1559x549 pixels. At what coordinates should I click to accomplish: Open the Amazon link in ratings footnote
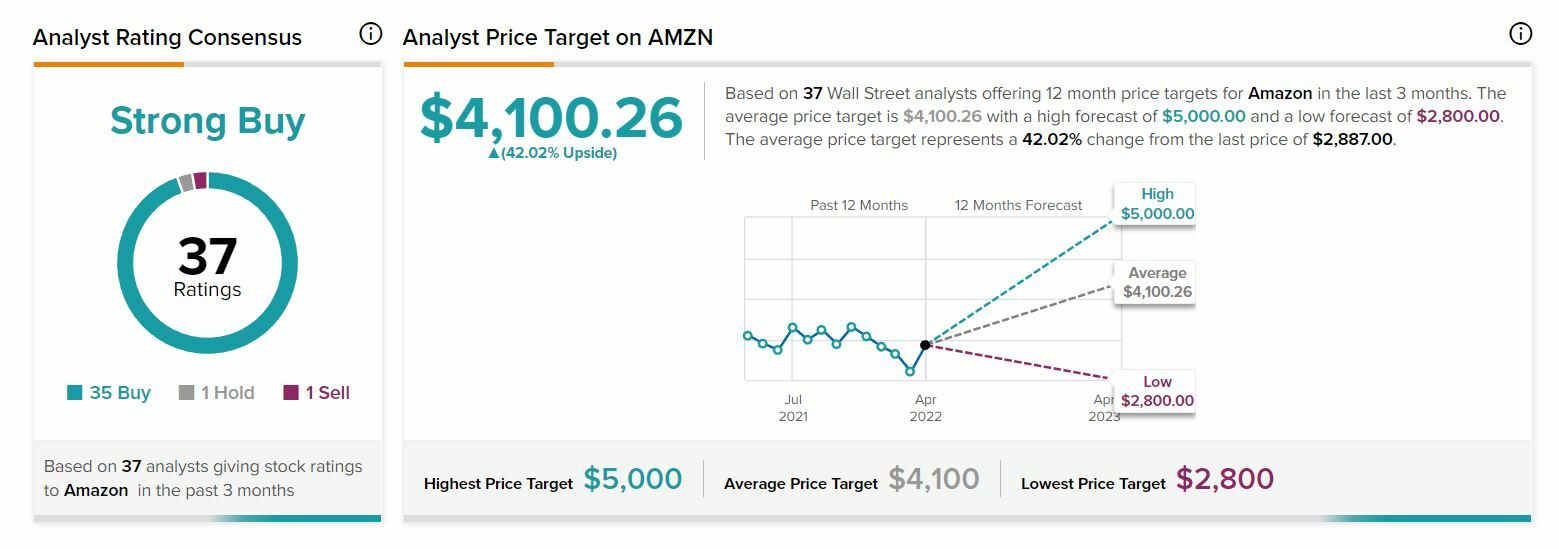[x=96, y=491]
